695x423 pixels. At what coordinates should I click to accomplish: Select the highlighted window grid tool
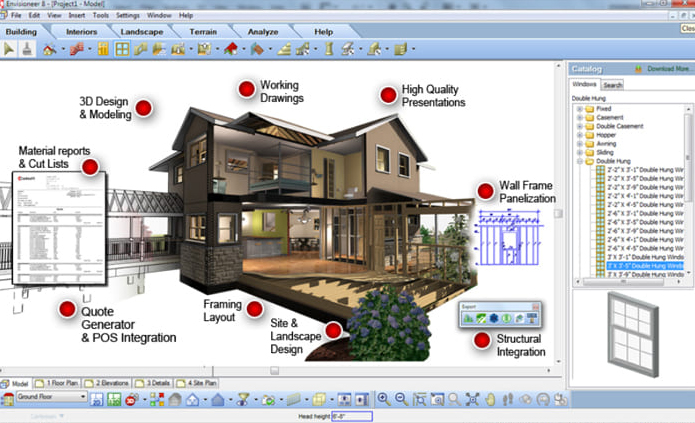[121, 48]
